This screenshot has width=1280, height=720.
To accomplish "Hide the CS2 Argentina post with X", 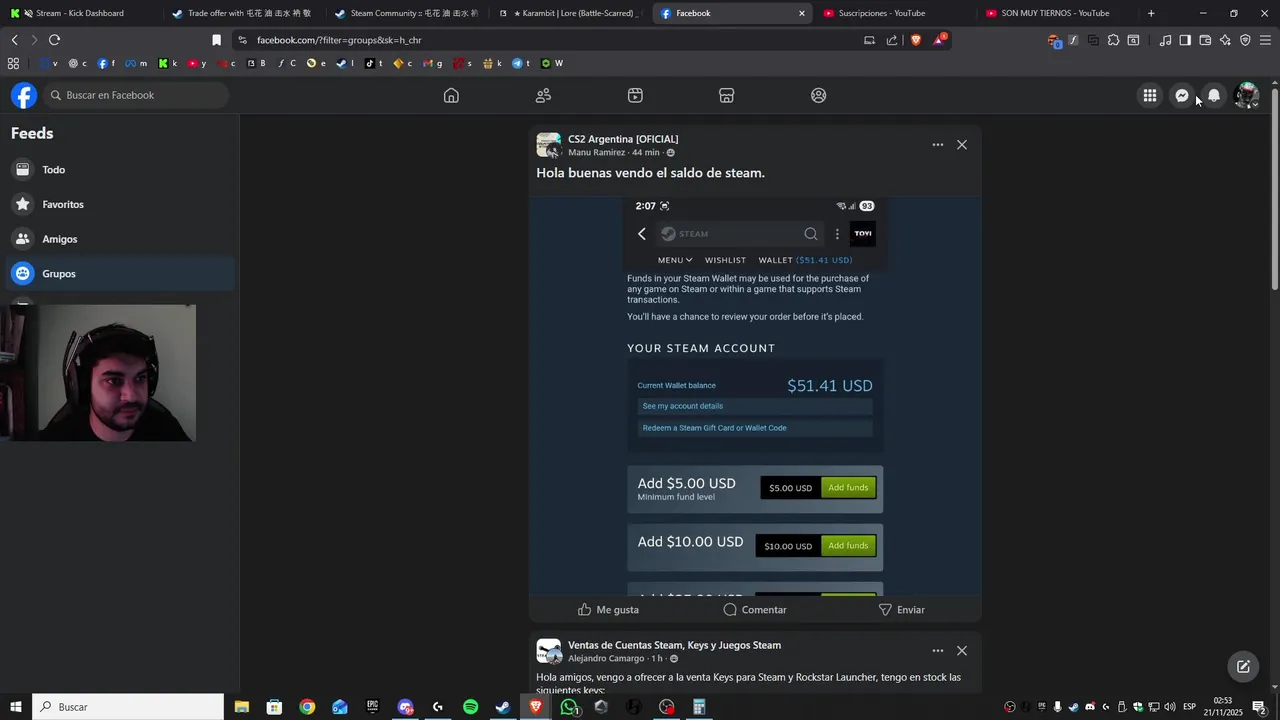I will 962,145.
